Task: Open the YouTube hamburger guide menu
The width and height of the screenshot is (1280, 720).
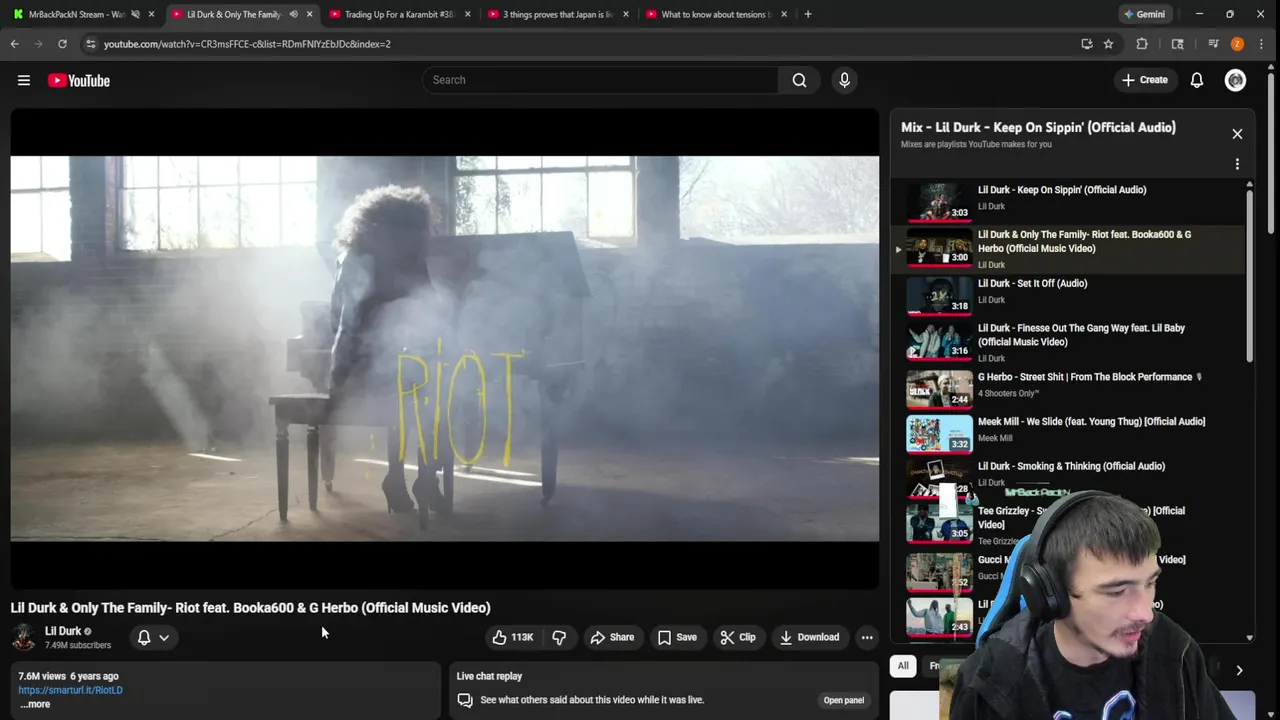Action: 24,80
